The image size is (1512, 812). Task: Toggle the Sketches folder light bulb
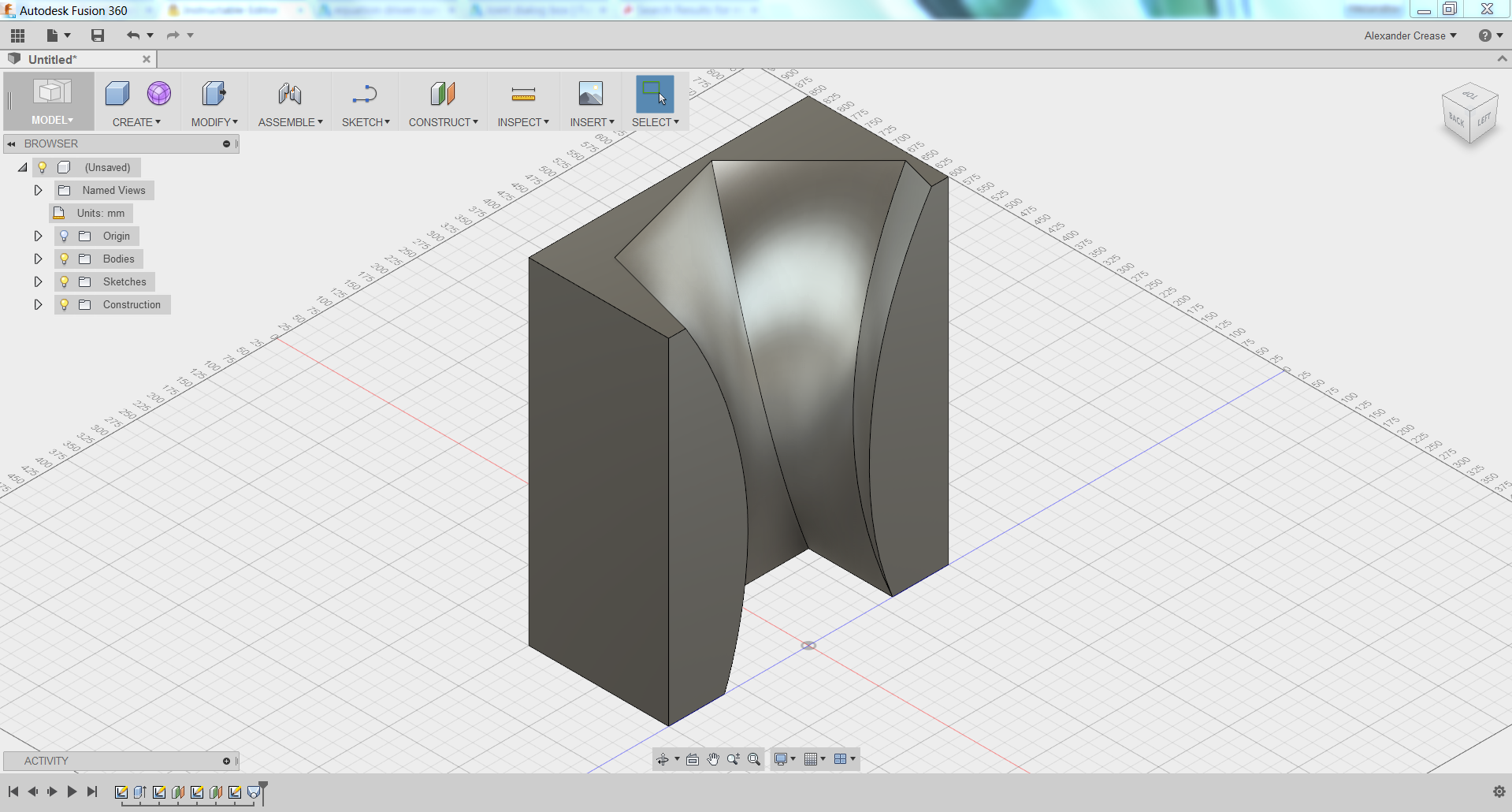pos(65,281)
